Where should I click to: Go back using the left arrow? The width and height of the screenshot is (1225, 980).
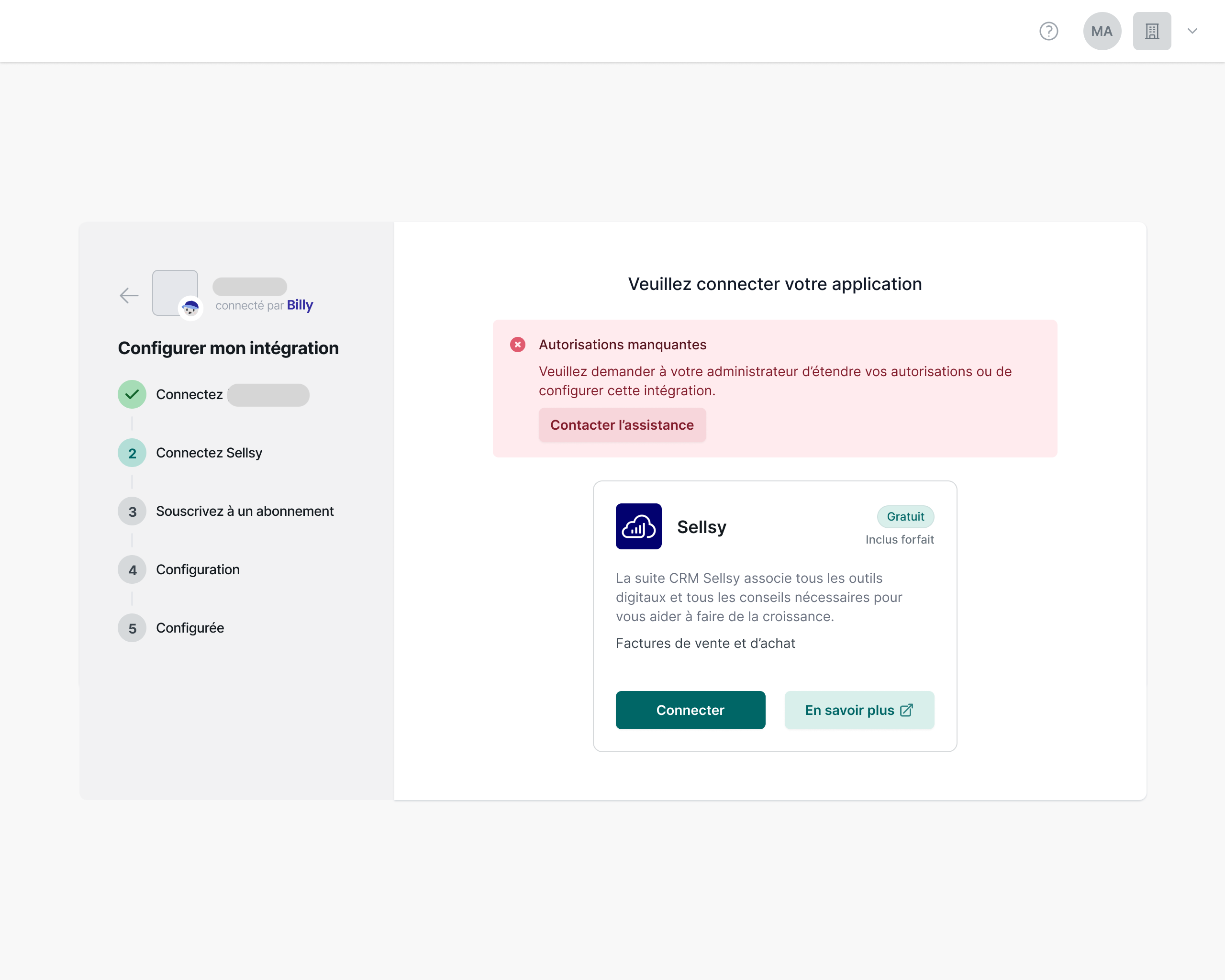(129, 295)
